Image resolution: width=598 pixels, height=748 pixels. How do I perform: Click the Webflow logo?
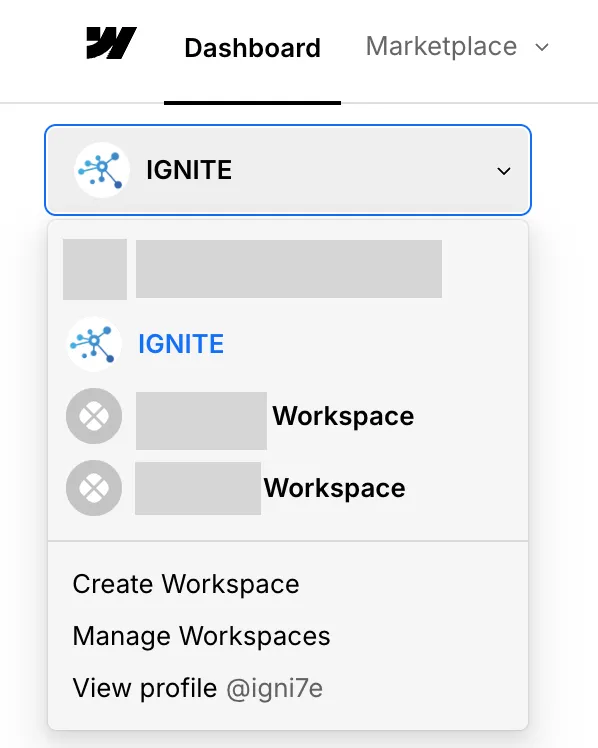[111, 43]
